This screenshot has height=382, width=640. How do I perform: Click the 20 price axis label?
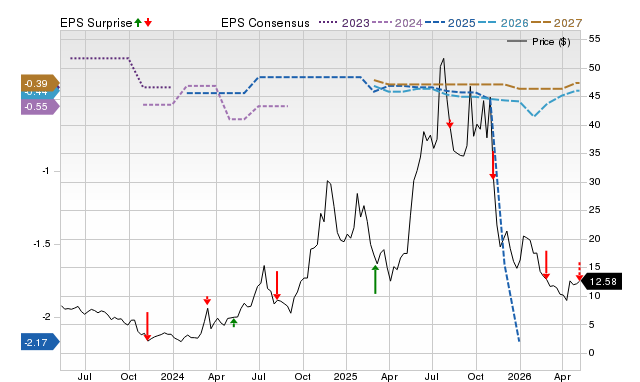[594, 239]
